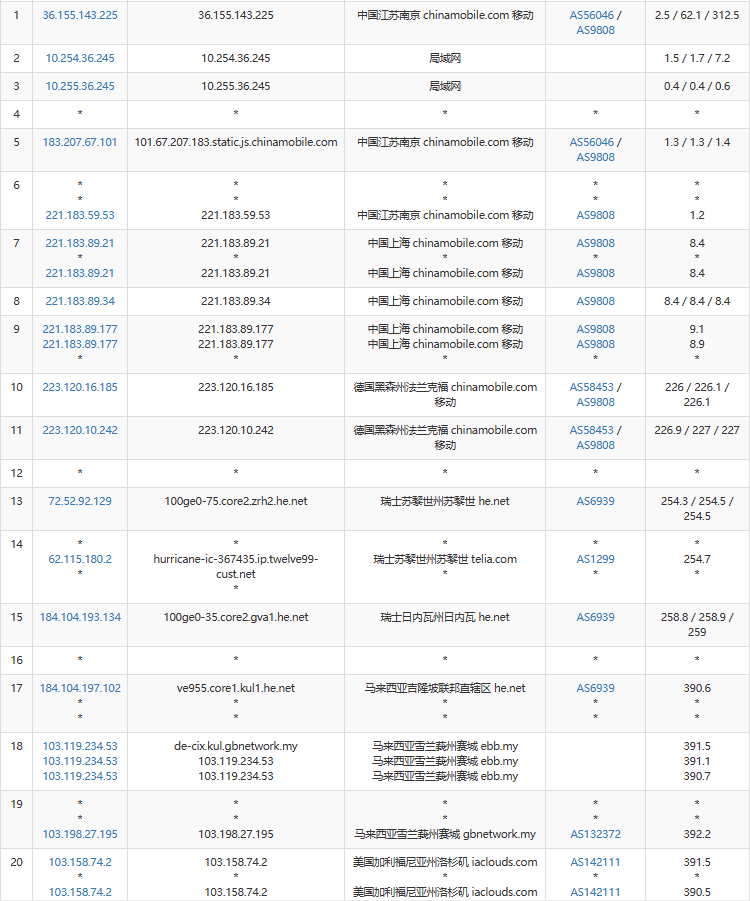
Task: Click AS6939 link in hop 15
Action: pyautogui.click(x=595, y=617)
